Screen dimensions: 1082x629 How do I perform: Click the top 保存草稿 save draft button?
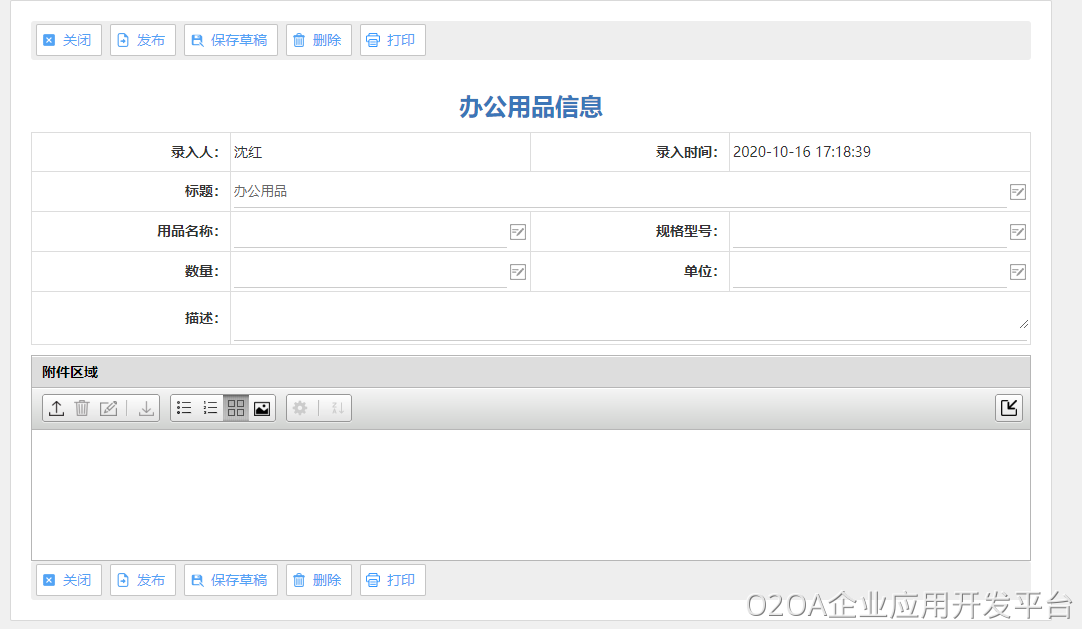pyautogui.click(x=231, y=40)
